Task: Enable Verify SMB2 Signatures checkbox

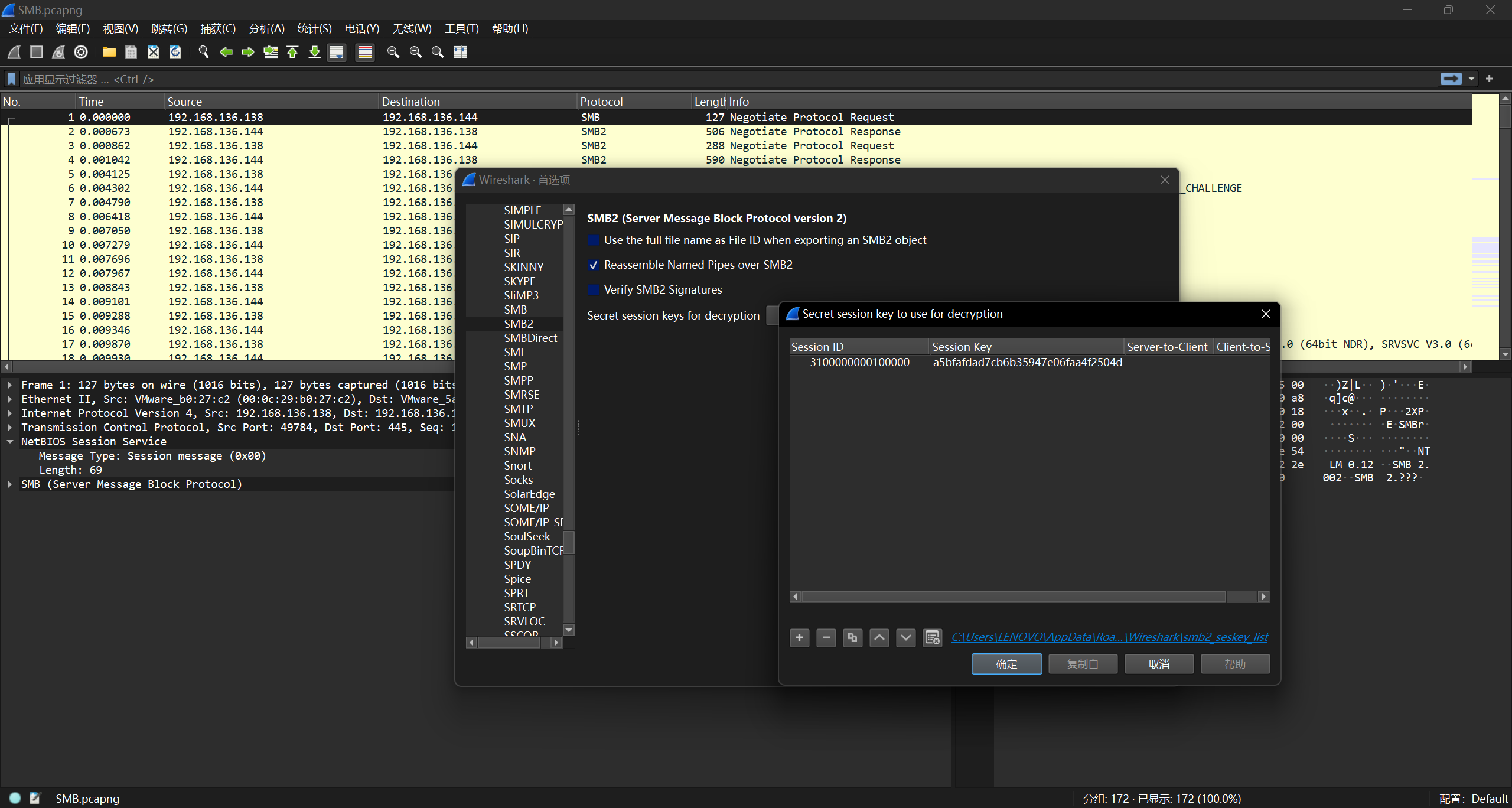Action: click(x=594, y=290)
